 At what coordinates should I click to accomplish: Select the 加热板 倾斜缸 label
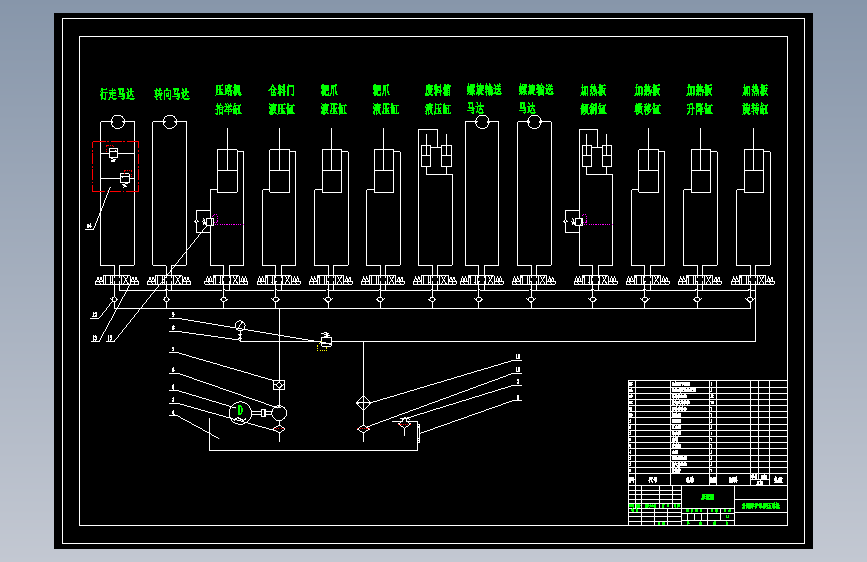pos(593,99)
